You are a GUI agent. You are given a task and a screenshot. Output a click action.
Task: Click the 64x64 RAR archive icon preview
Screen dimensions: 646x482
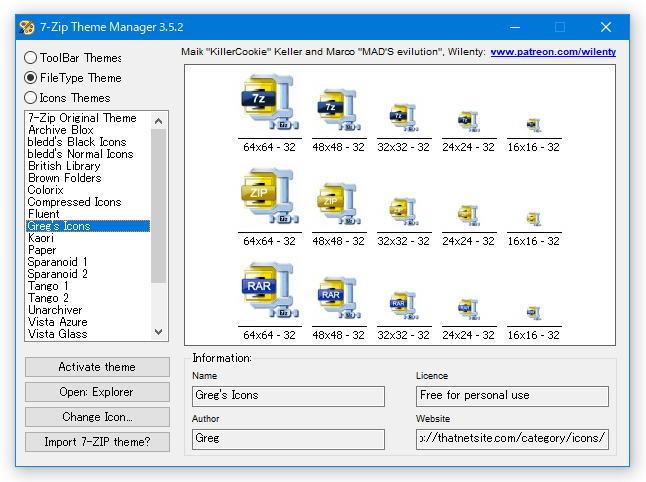(x=269, y=290)
